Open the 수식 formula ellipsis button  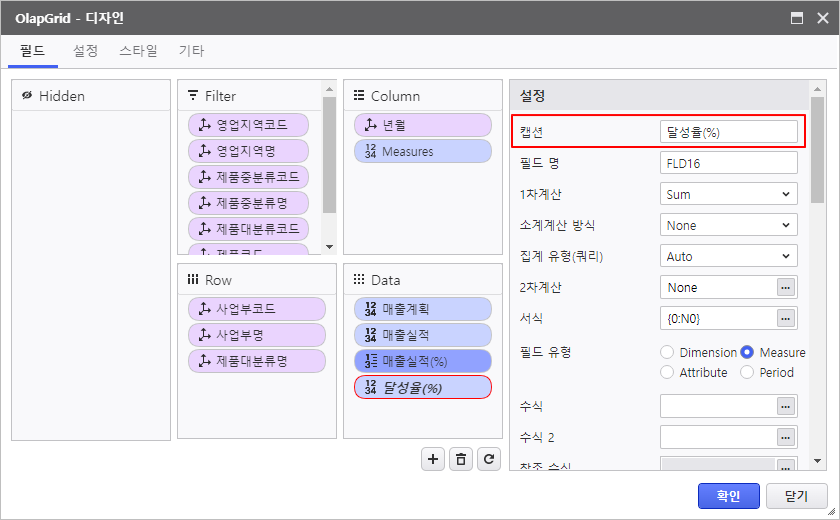pyautogui.click(x=786, y=406)
